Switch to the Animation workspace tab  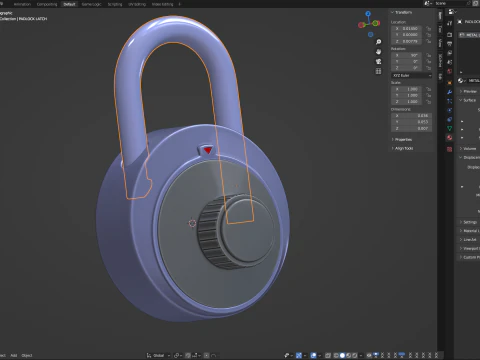click(22, 4)
